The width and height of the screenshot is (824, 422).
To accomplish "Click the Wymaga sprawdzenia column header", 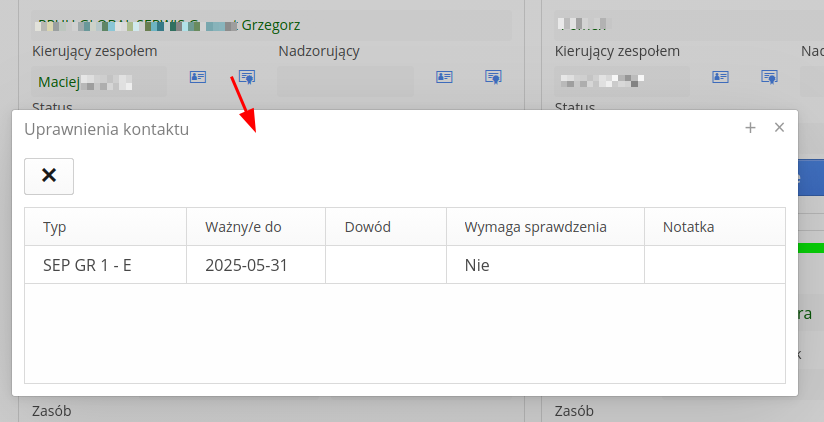I will click(545, 227).
